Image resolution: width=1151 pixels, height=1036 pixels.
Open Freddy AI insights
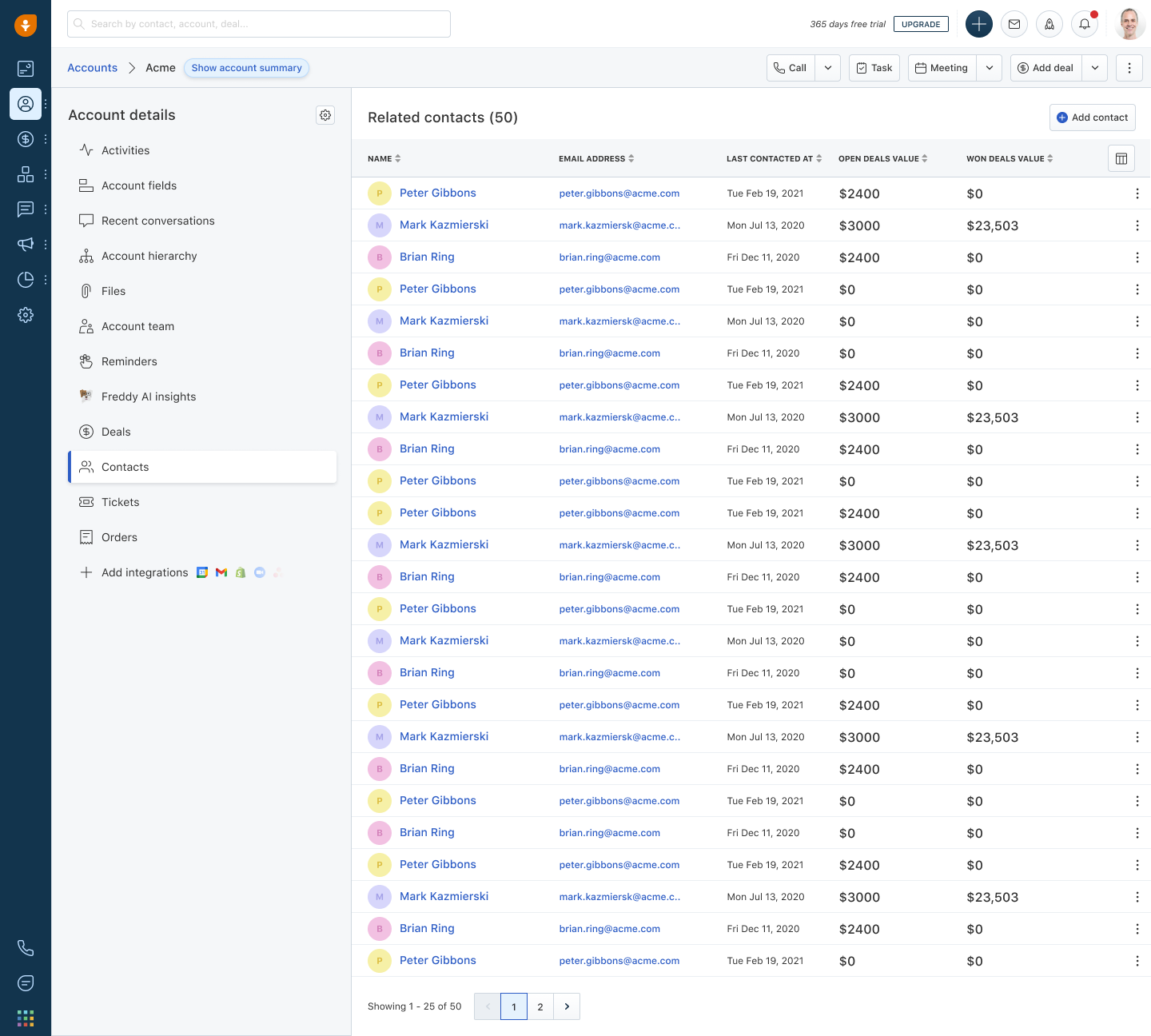click(149, 396)
